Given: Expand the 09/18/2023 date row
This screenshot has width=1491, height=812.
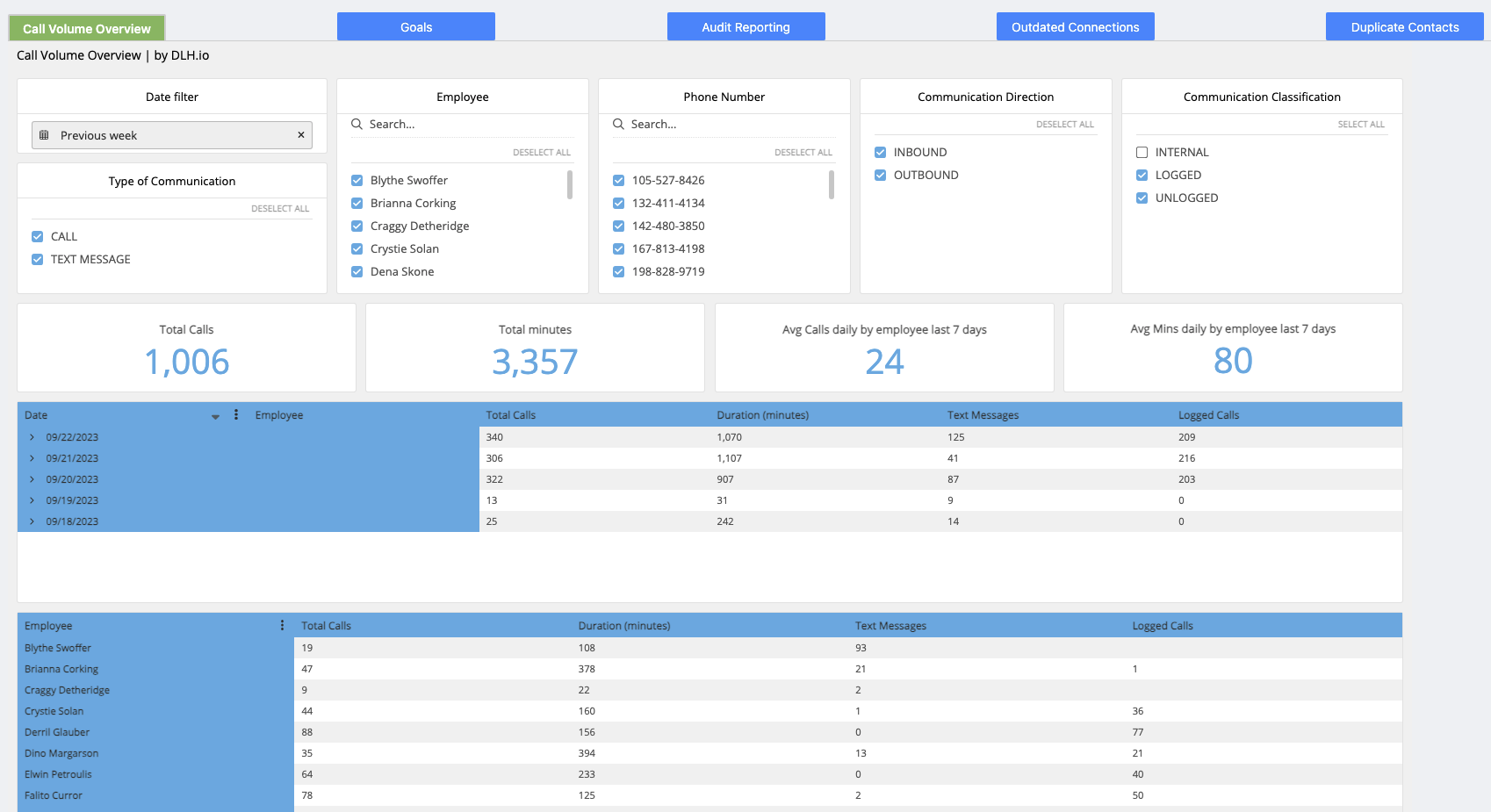Looking at the screenshot, I should pyautogui.click(x=32, y=521).
